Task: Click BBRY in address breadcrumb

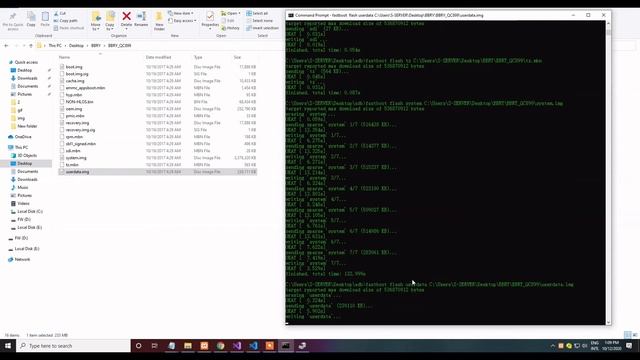Action: pyautogui.click(x=96, y=46)
